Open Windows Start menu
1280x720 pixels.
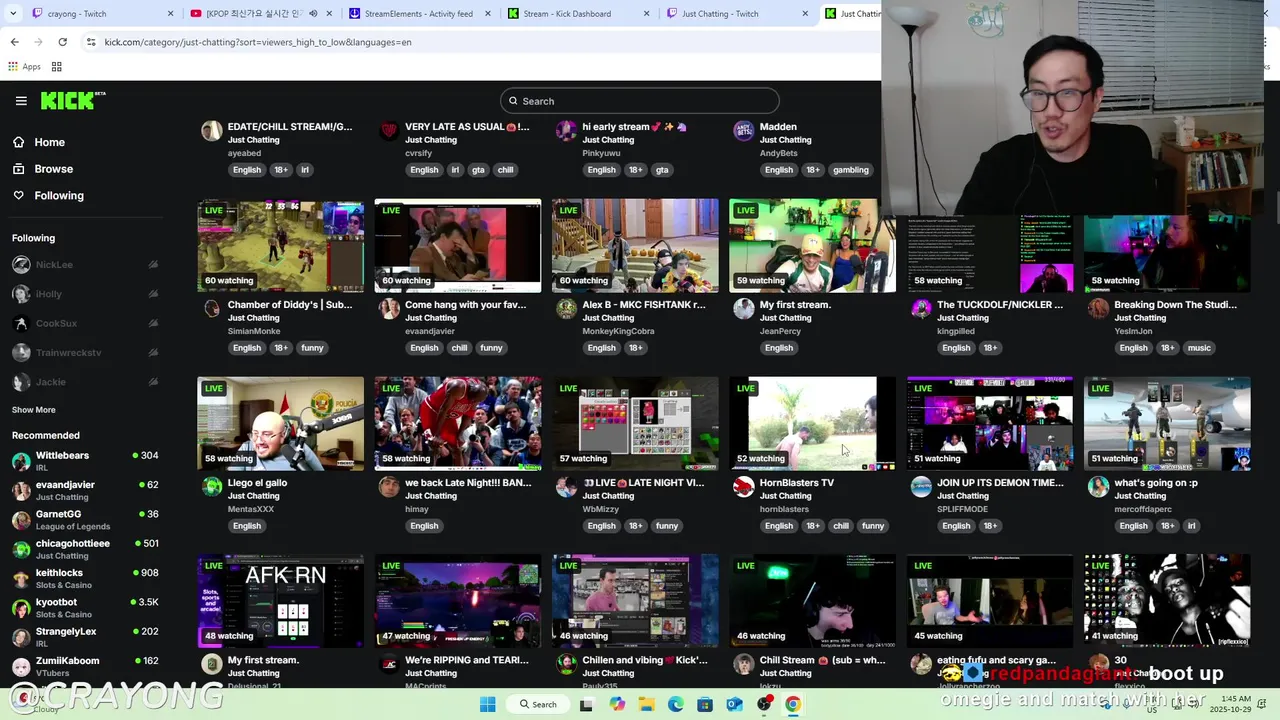click(x=487, y=704)
